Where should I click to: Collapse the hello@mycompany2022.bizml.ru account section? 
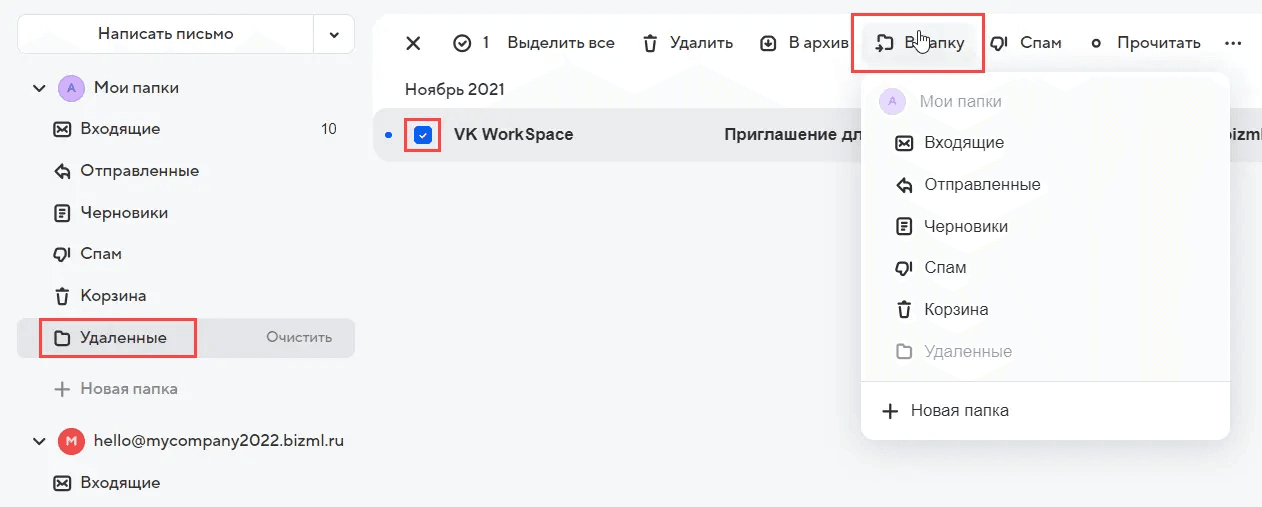coord(39,441)
